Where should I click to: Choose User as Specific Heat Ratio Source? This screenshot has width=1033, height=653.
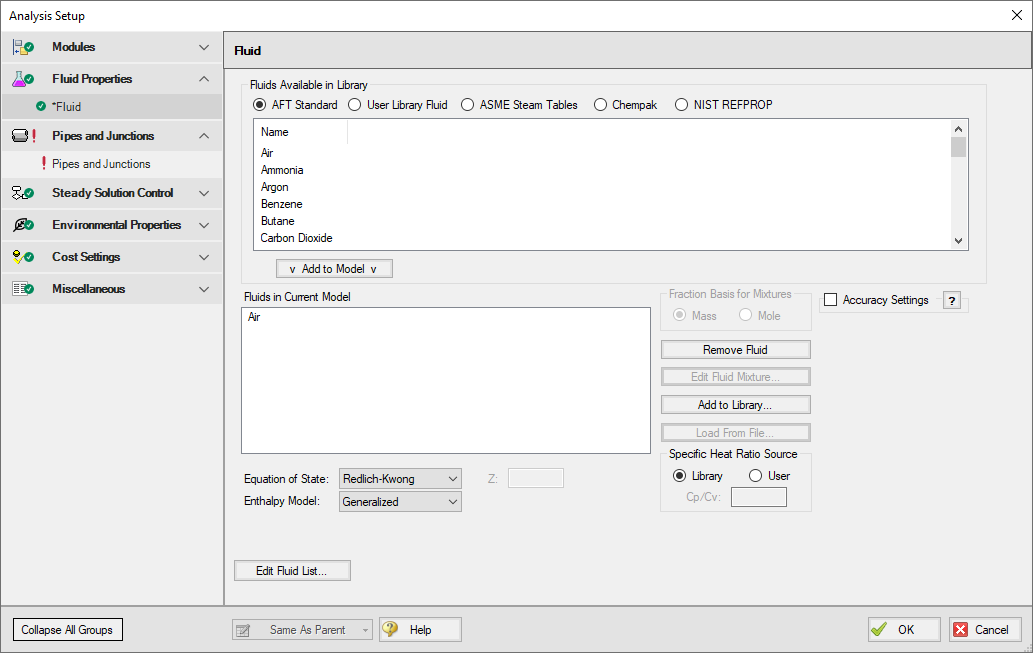point(755,476)
